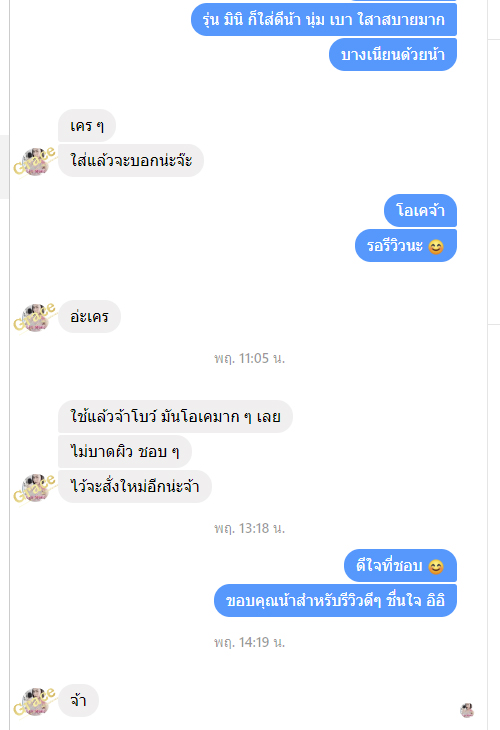Screen dimensions: 500x730
Task: Open sender avatar next to อ่ะเคร message
Action: (35, 317)
